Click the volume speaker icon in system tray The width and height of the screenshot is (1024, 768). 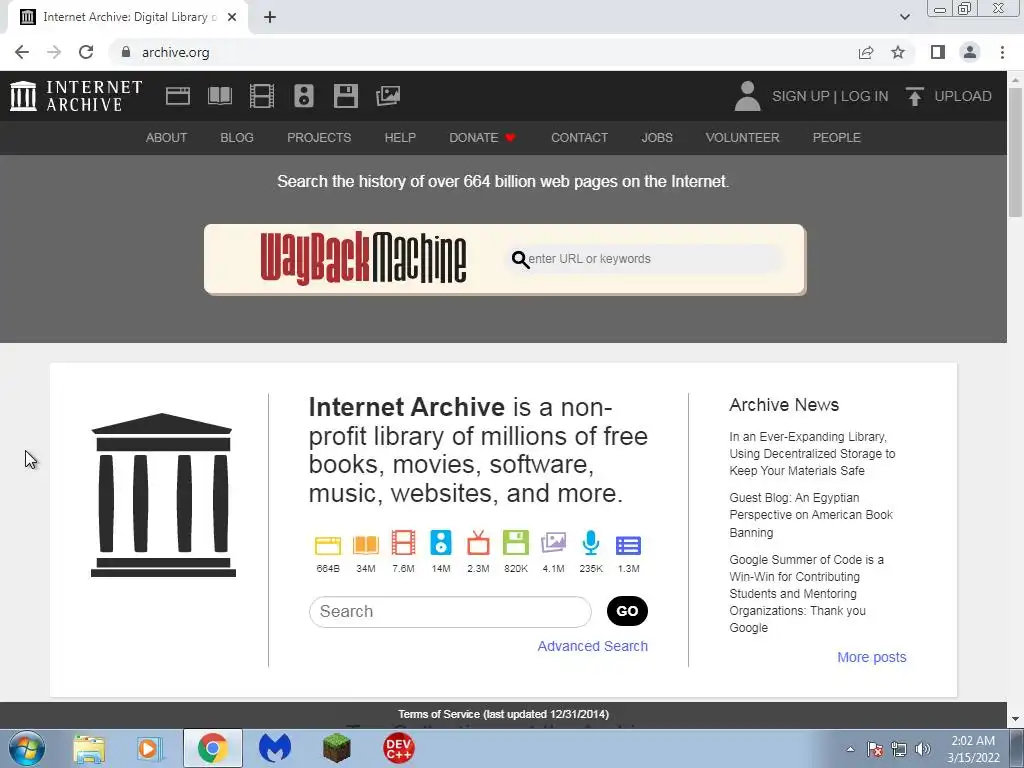pos(923,749)
